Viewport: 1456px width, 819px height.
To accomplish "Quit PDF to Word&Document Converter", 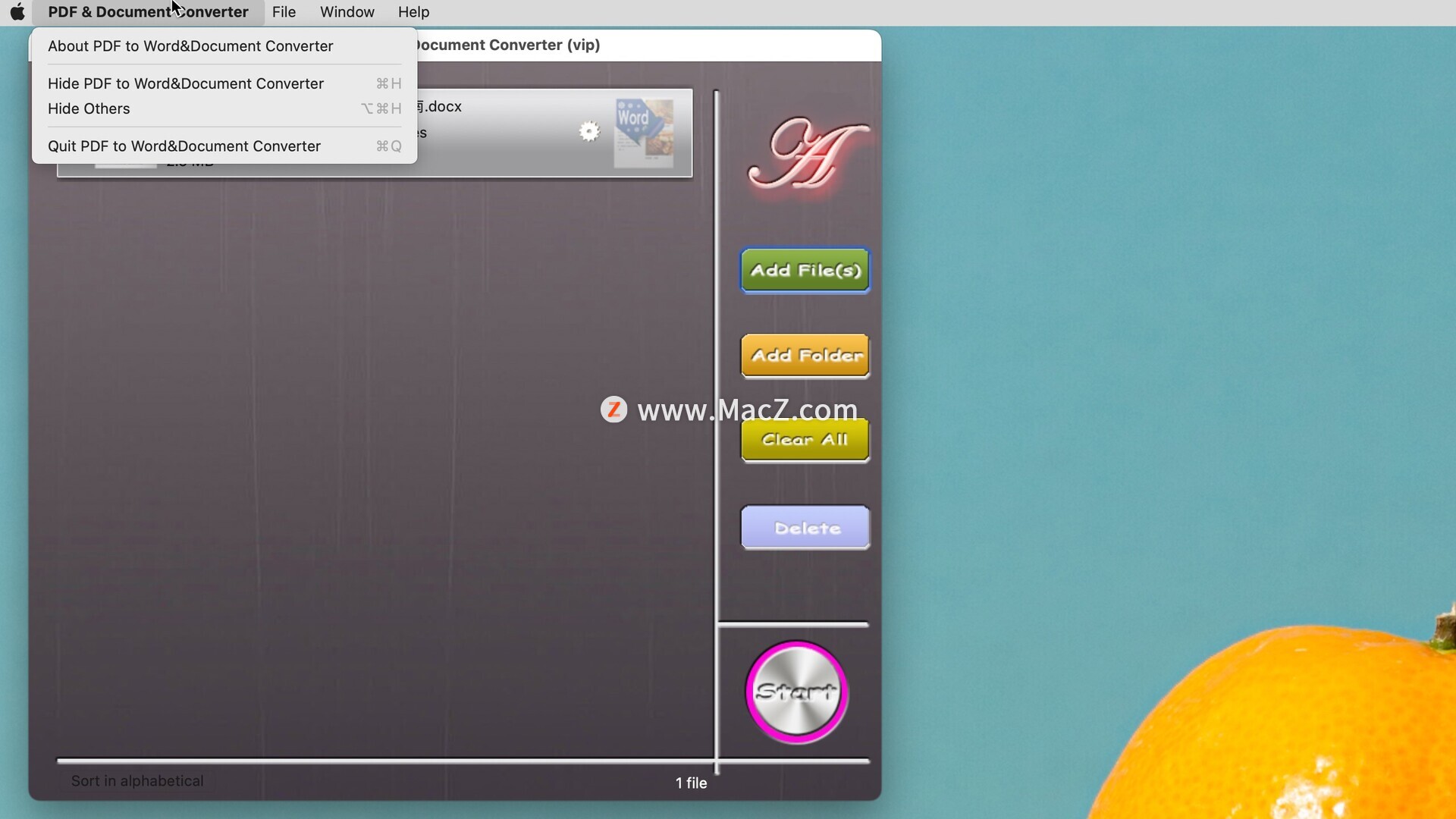I will (224, 146).
